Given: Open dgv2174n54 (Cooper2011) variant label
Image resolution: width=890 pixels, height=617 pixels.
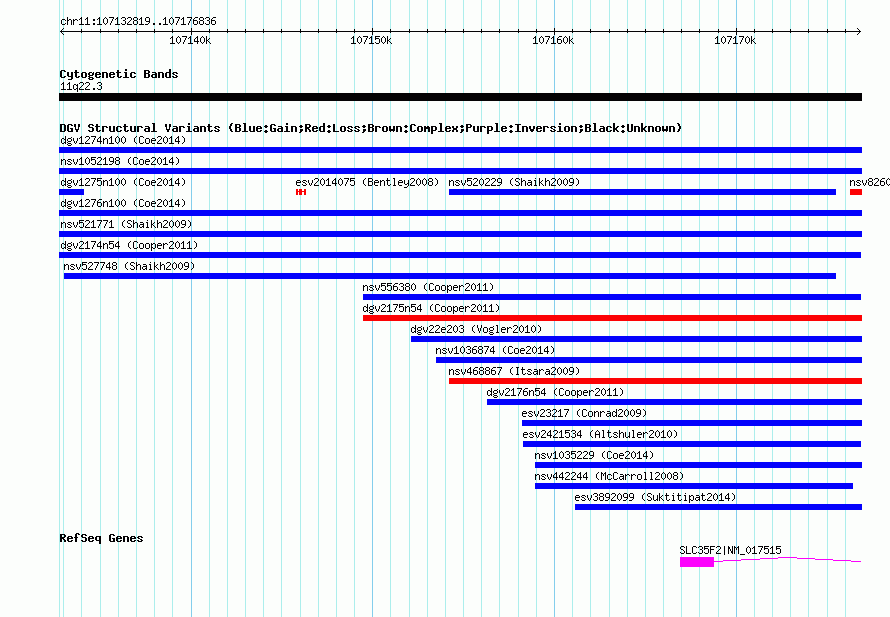Looking at the screenshot, I should coord(129,245).
